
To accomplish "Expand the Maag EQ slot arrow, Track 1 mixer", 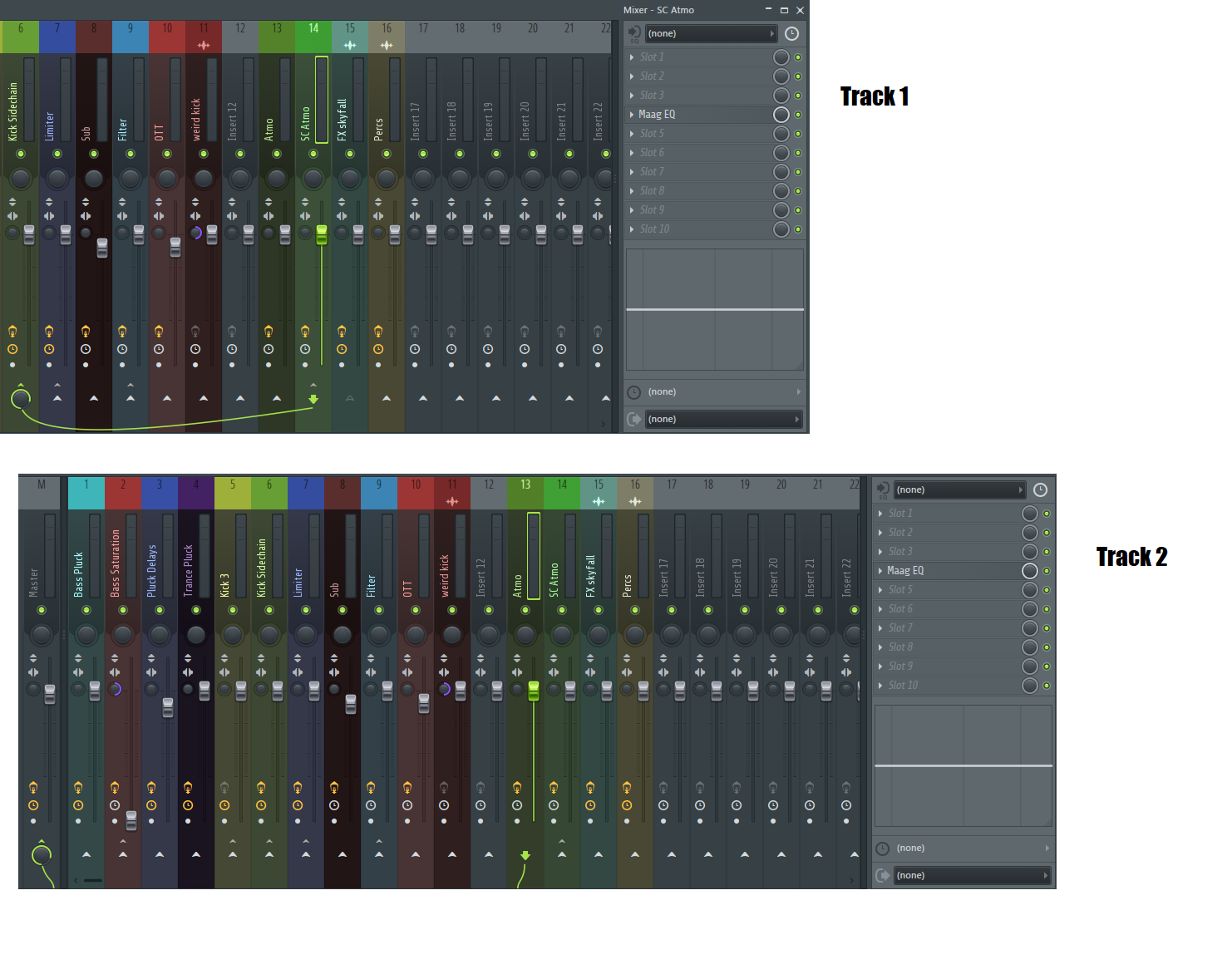I will [x=632, y=115].
